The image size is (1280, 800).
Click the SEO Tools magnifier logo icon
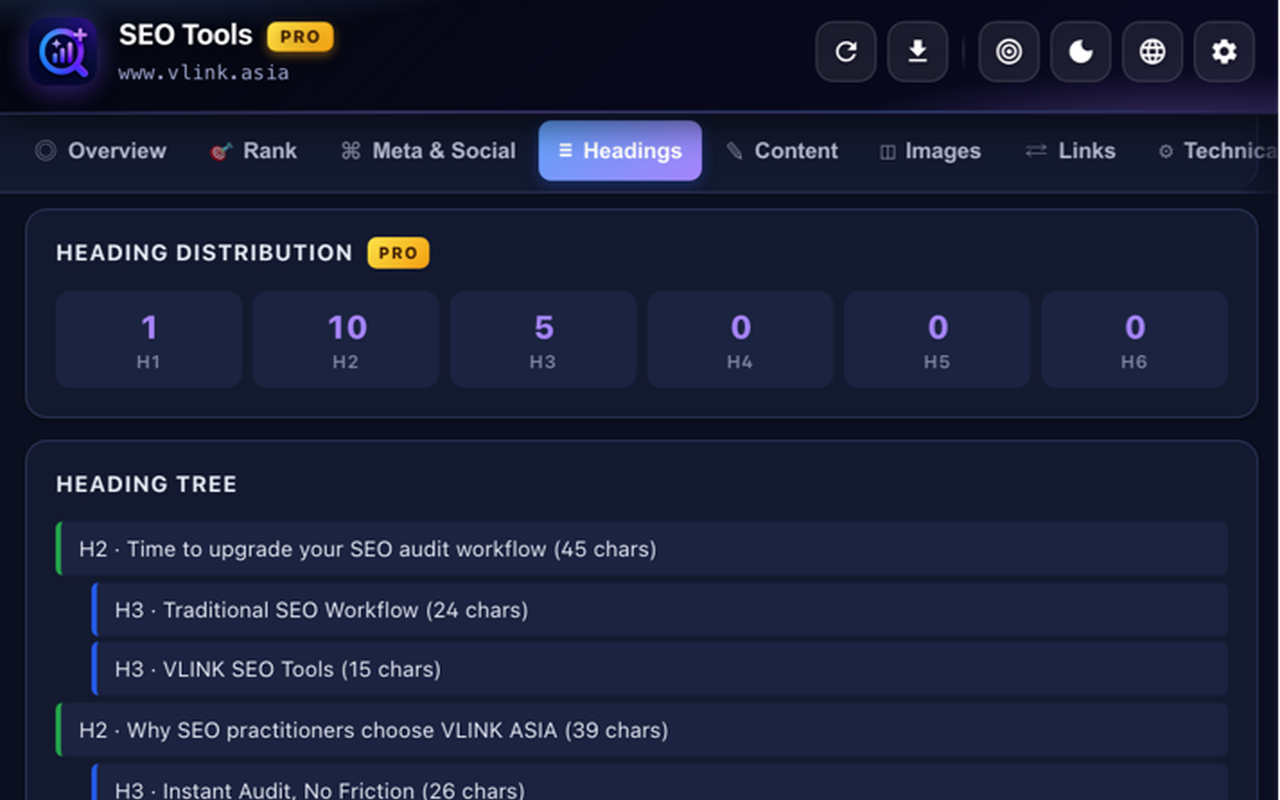[63, 52]
